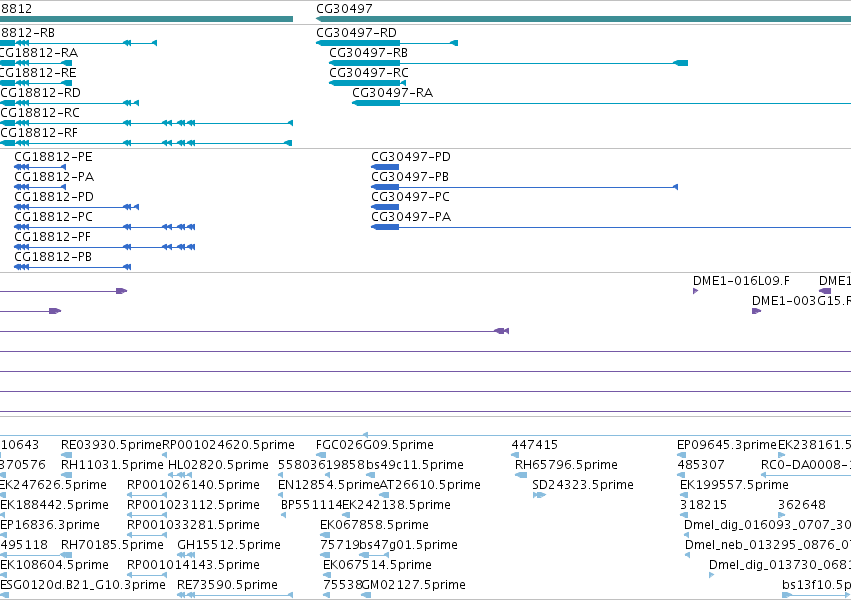Select the CG30497-RB transcript label
Screen dimensions: 851x600
[369, 53]
